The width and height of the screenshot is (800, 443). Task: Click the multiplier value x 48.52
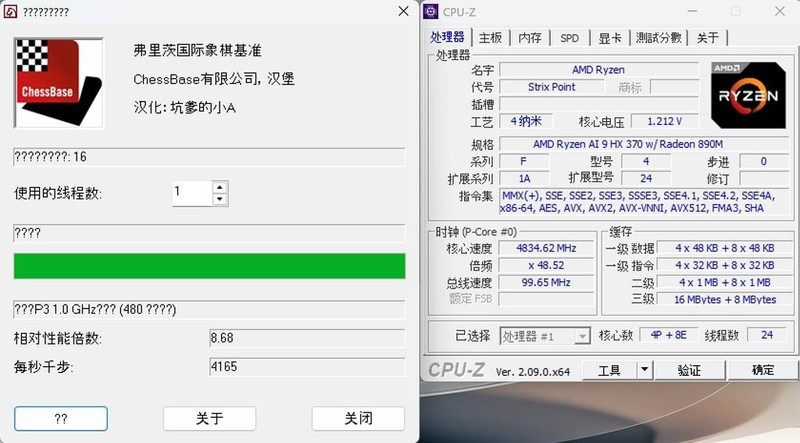[546, 265]
